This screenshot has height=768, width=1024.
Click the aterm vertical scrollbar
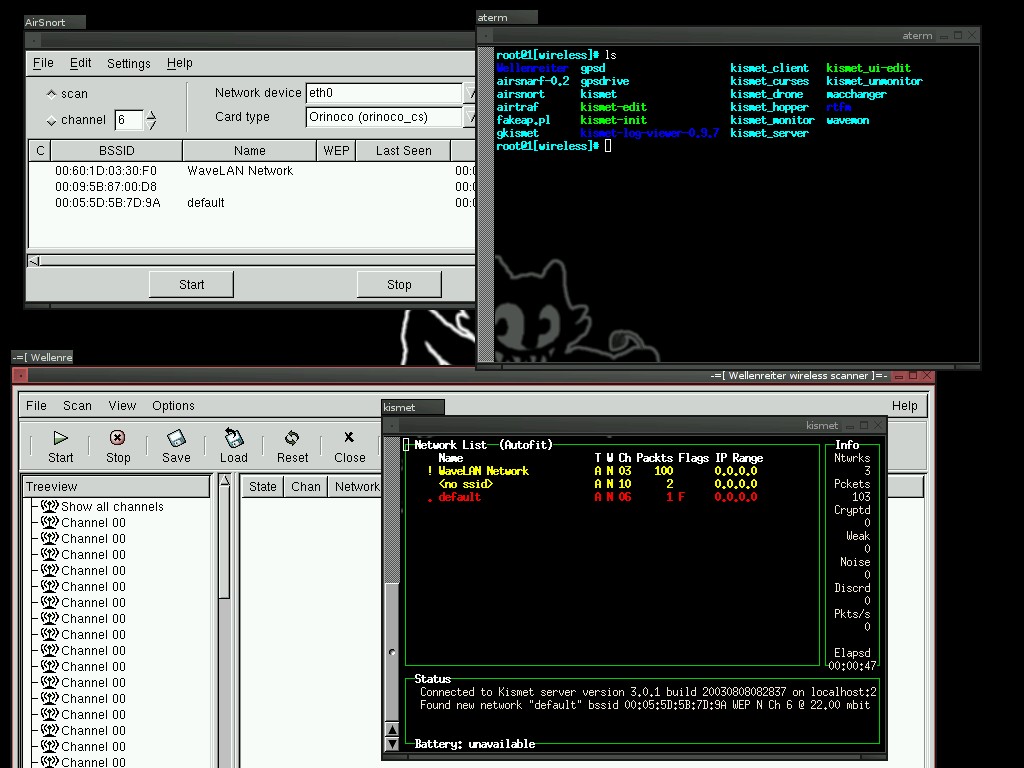(485, 203)
